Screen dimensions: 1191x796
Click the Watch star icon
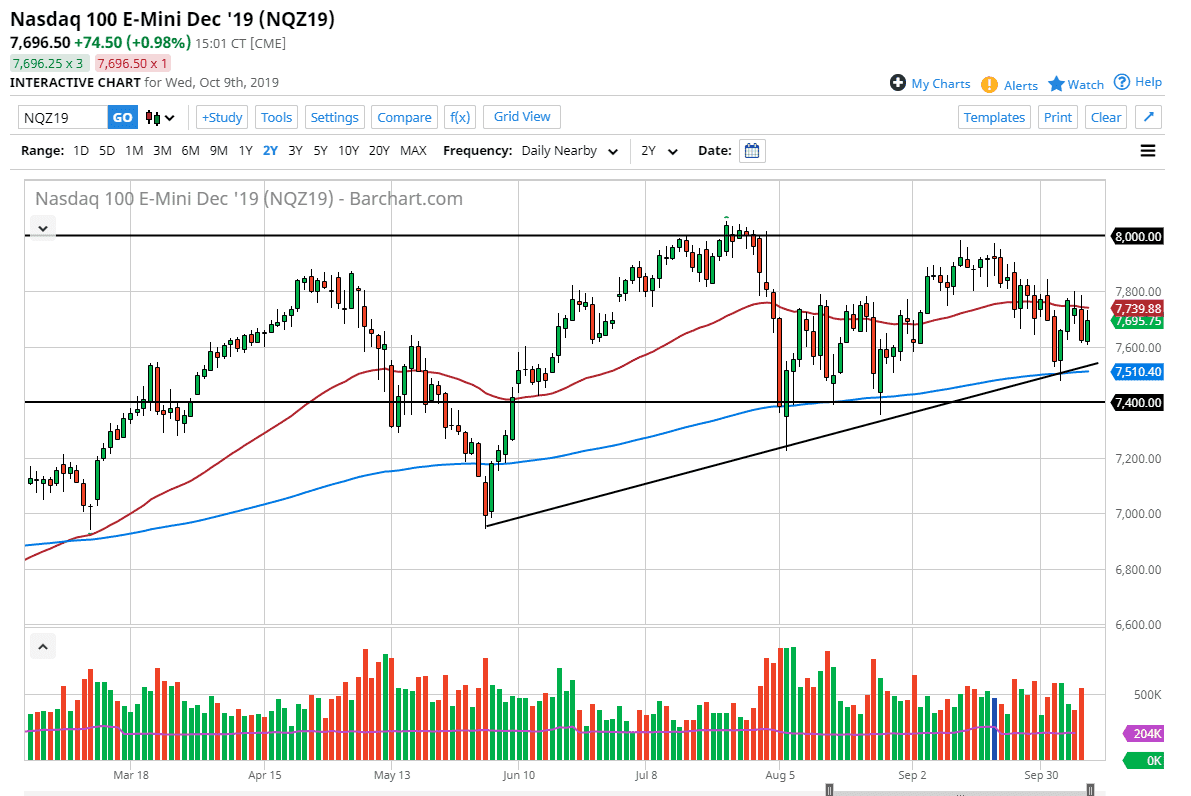[1056, 84]
